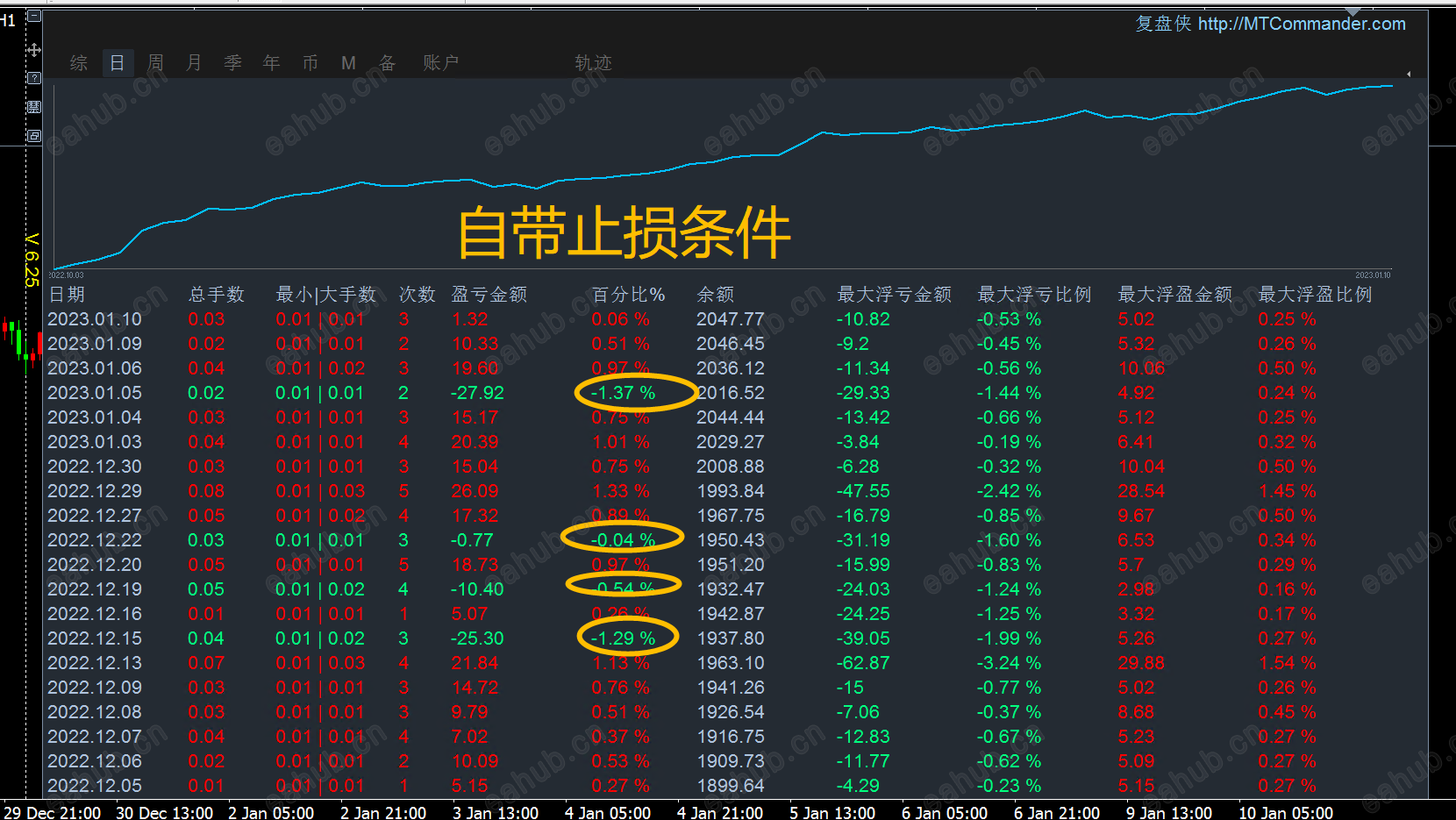
Task: Click the -1.29 % percentage cell
Action: [x=624, y=638]
